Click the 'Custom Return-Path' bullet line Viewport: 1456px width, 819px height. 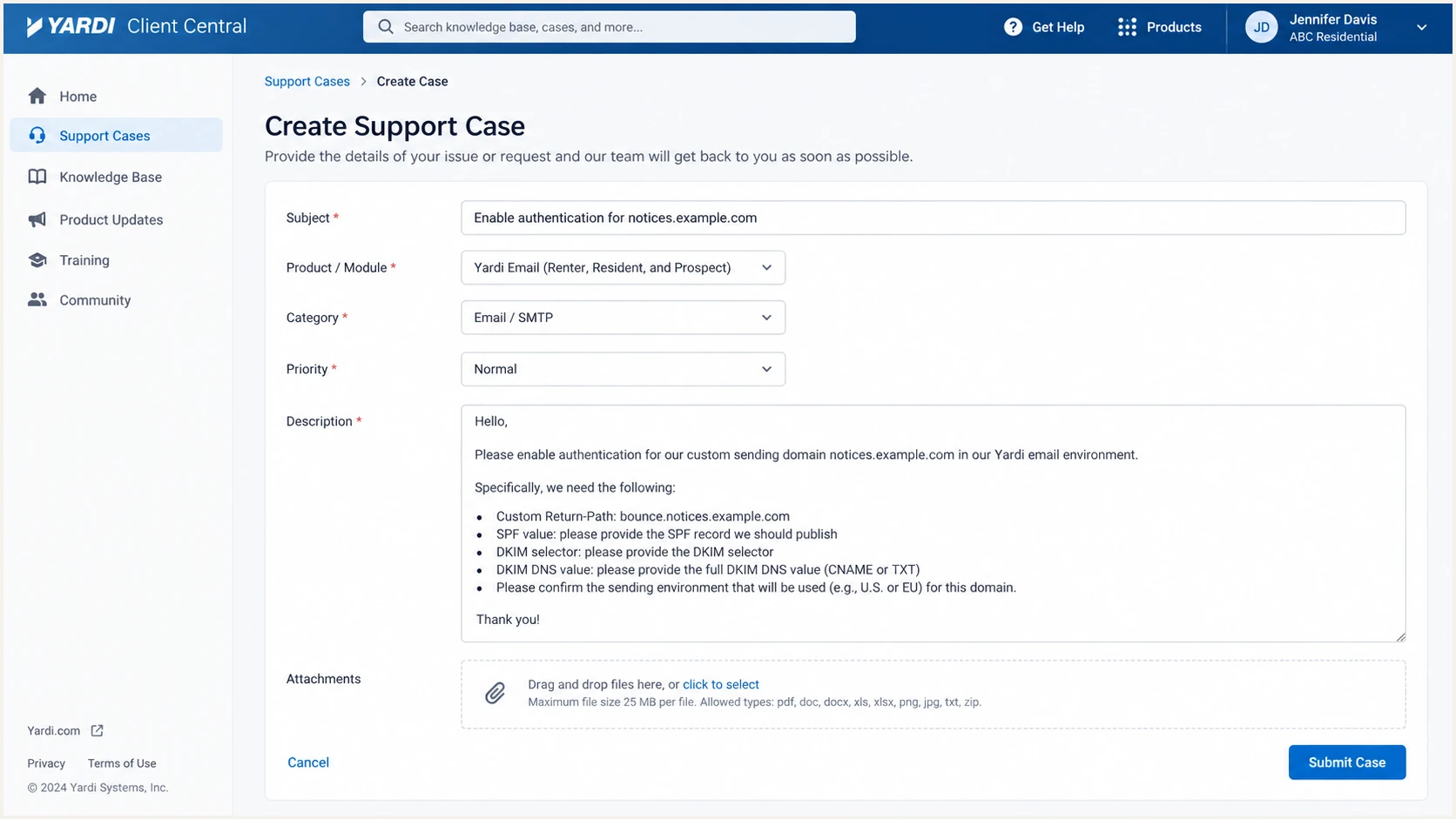pos(643,516)
